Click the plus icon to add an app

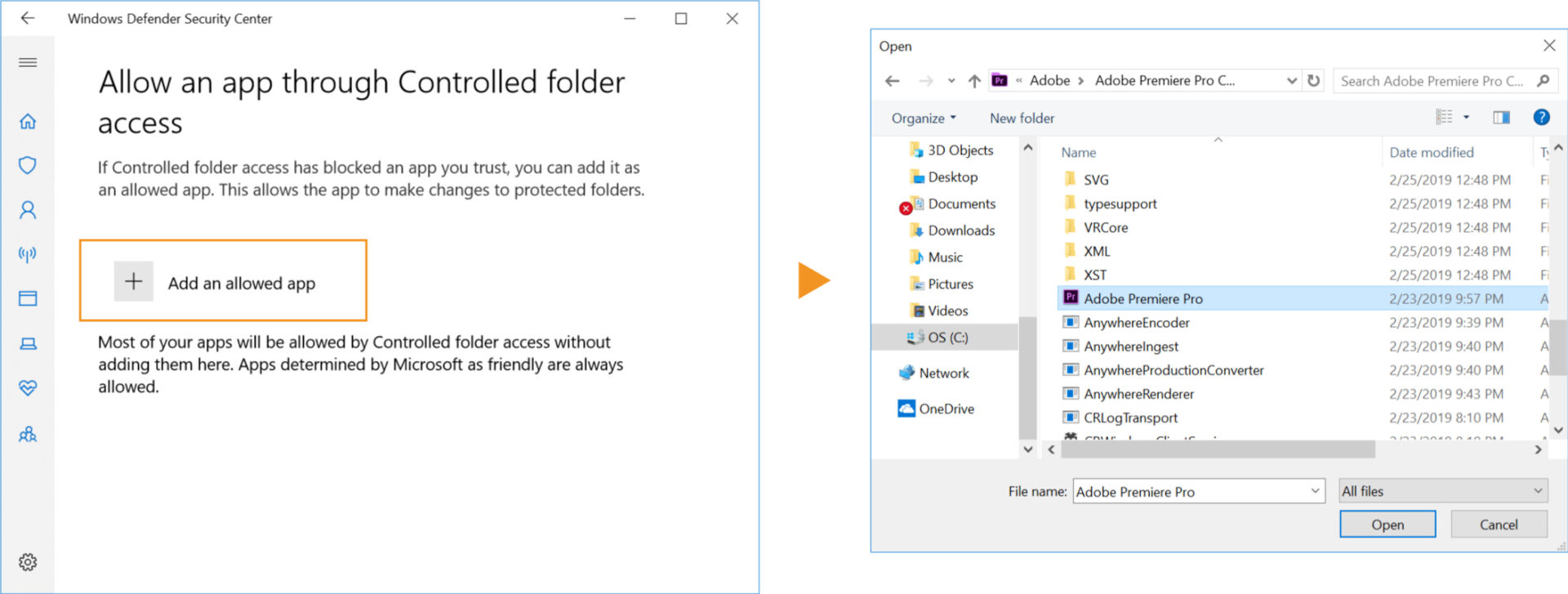[133, 282]
